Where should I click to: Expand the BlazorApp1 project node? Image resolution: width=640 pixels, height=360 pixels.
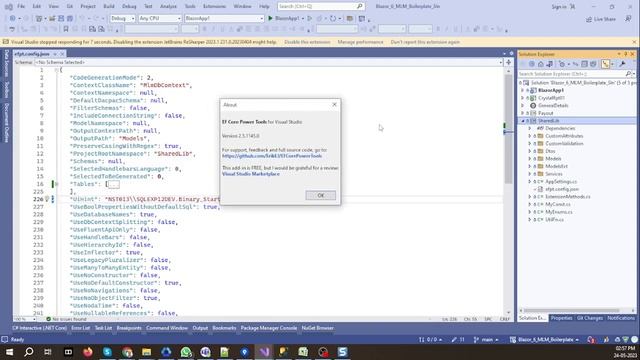522,90
